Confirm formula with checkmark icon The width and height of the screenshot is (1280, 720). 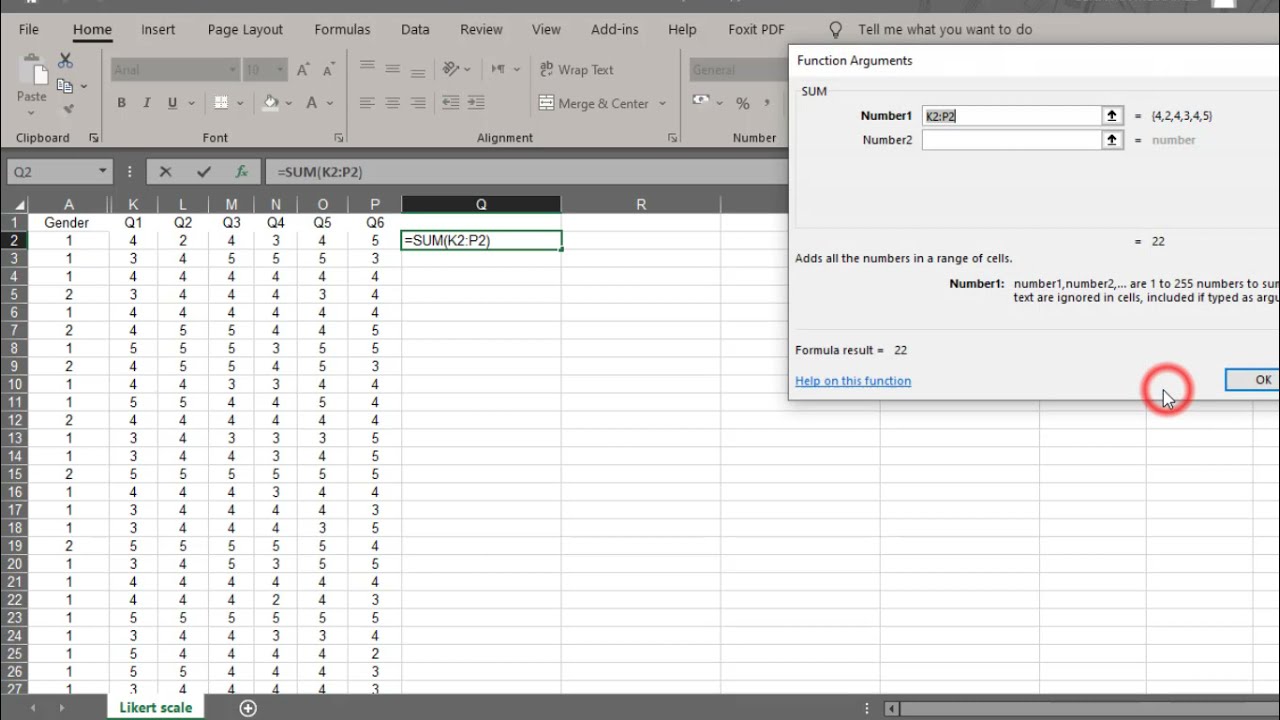204,172
